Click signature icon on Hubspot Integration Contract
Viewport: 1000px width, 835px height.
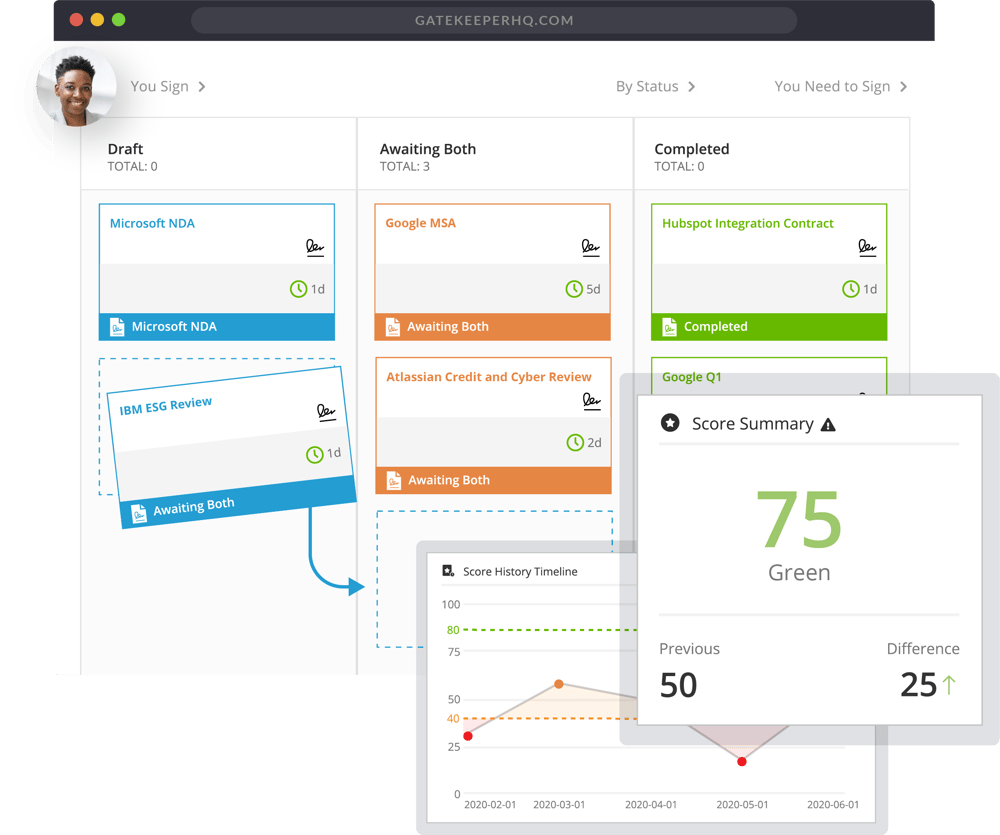(867, 248)
